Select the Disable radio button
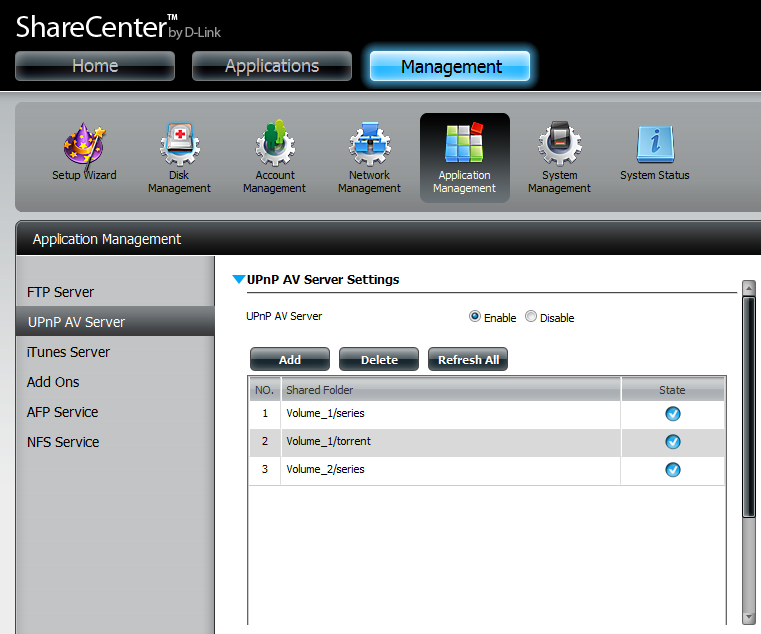Viewport: 761px width, 634px height. pyautogui.click(x=531, y=317)
